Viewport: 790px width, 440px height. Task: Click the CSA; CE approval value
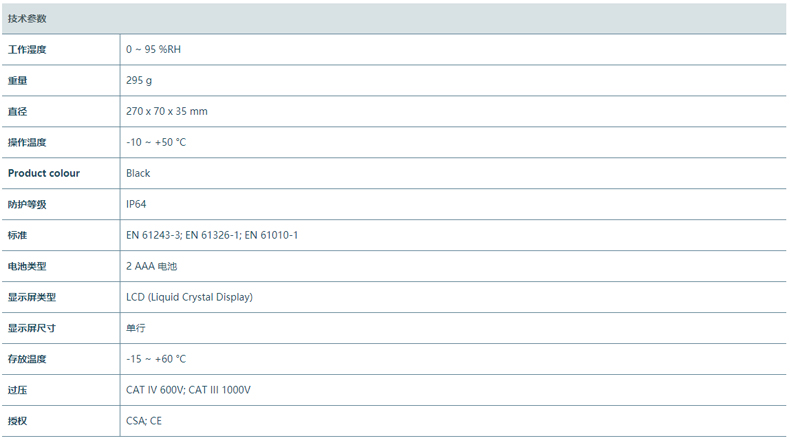click(x=146, y=421)
